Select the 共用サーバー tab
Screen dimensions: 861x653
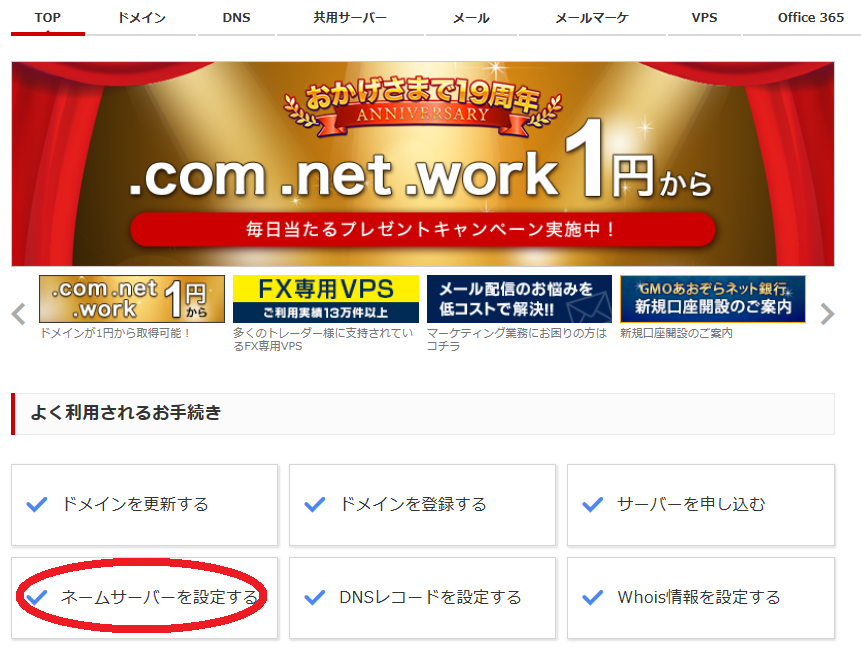[350, 18]
